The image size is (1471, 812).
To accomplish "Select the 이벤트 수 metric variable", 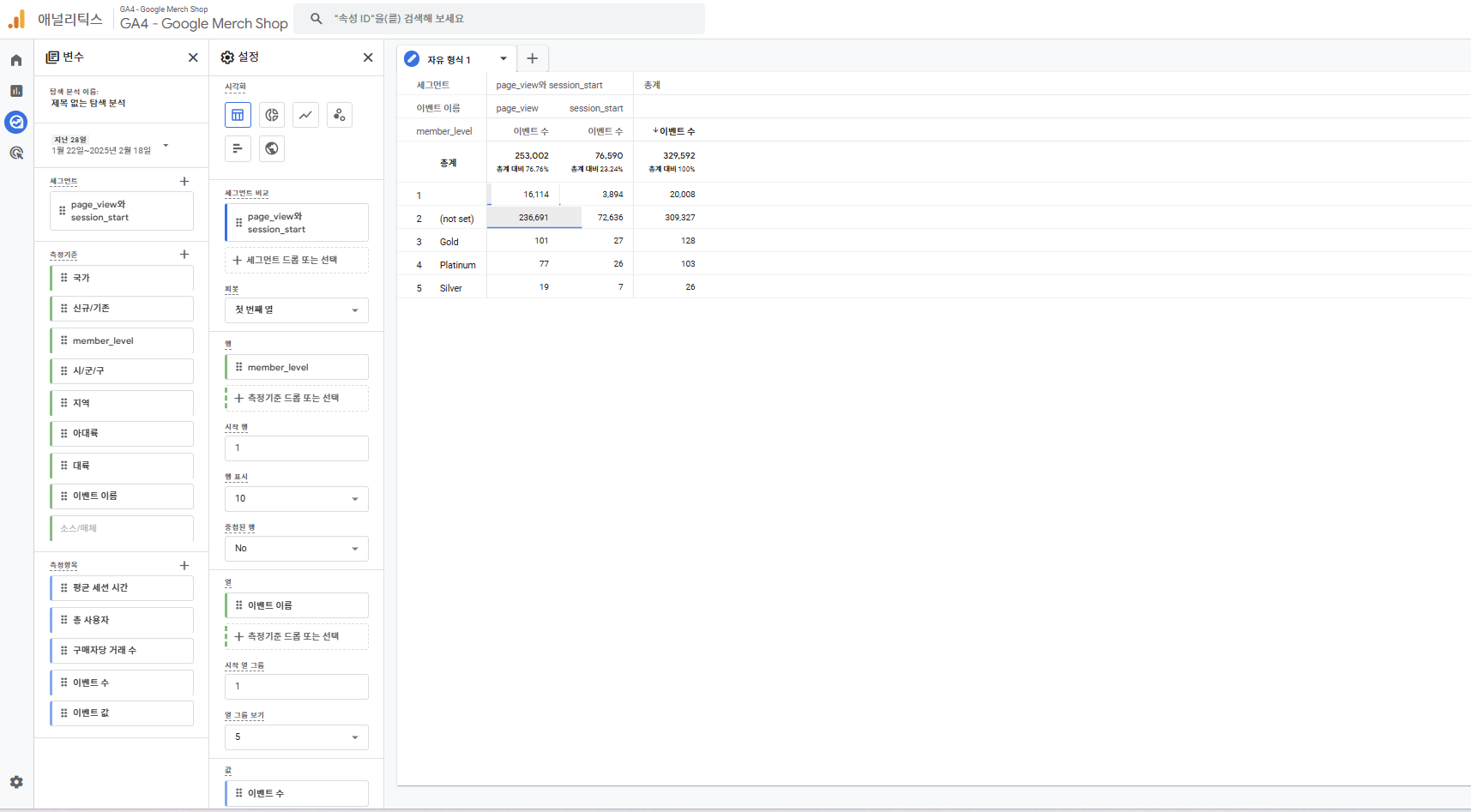I will click(x=122, y=683).
